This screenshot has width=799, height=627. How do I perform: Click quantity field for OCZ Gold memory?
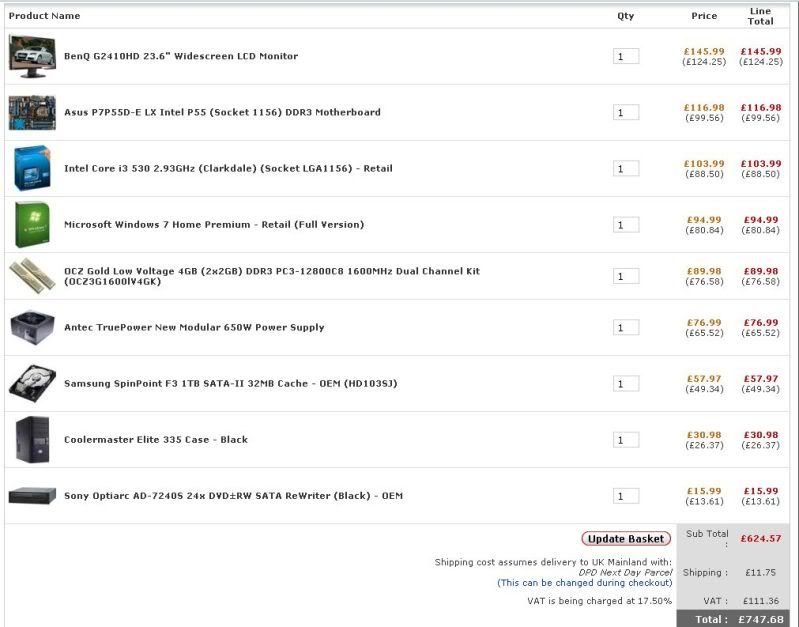(626, 276)
